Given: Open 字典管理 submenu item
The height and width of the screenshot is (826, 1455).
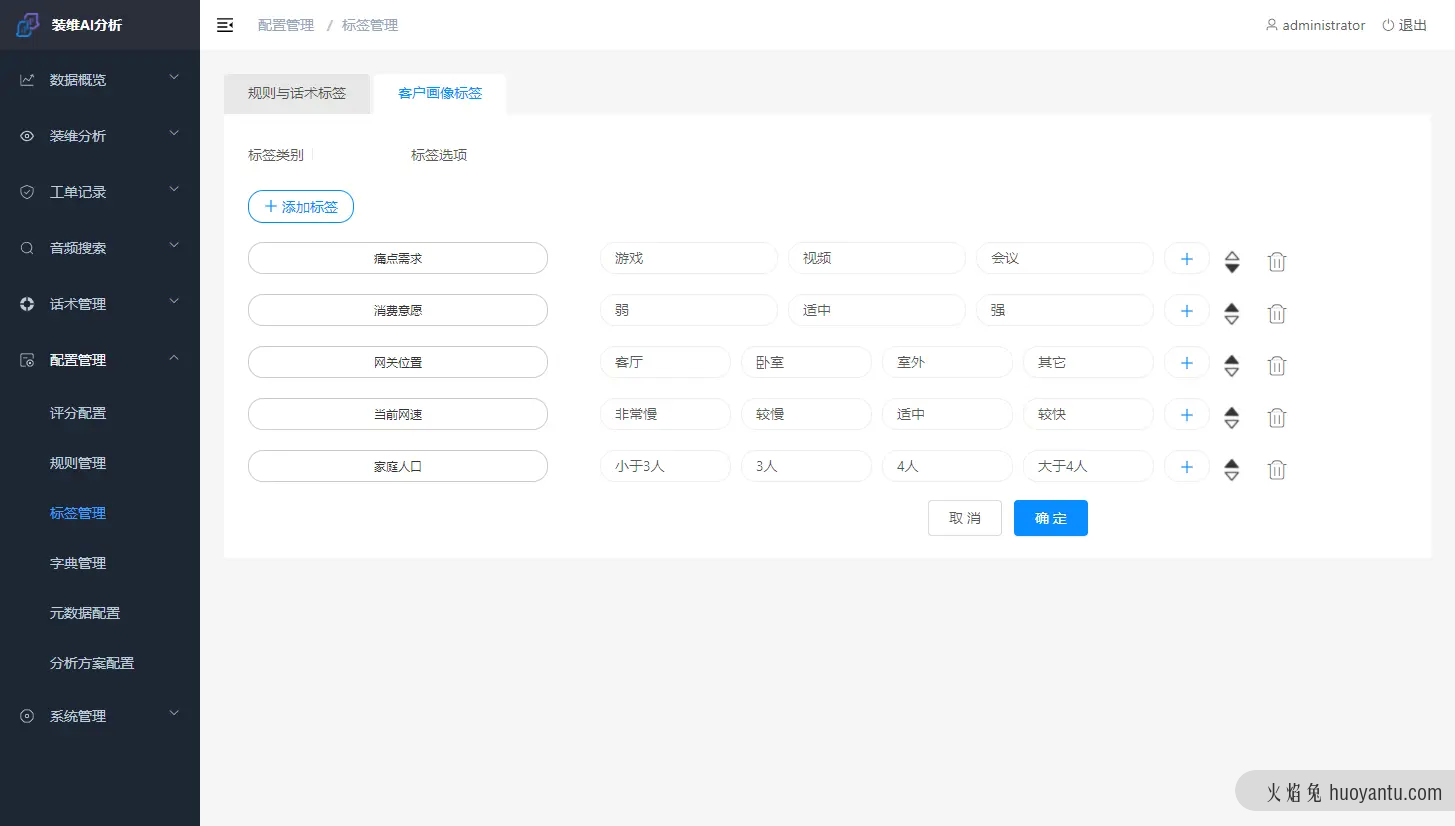Looking at the screenshot, I should coord(78,563).
